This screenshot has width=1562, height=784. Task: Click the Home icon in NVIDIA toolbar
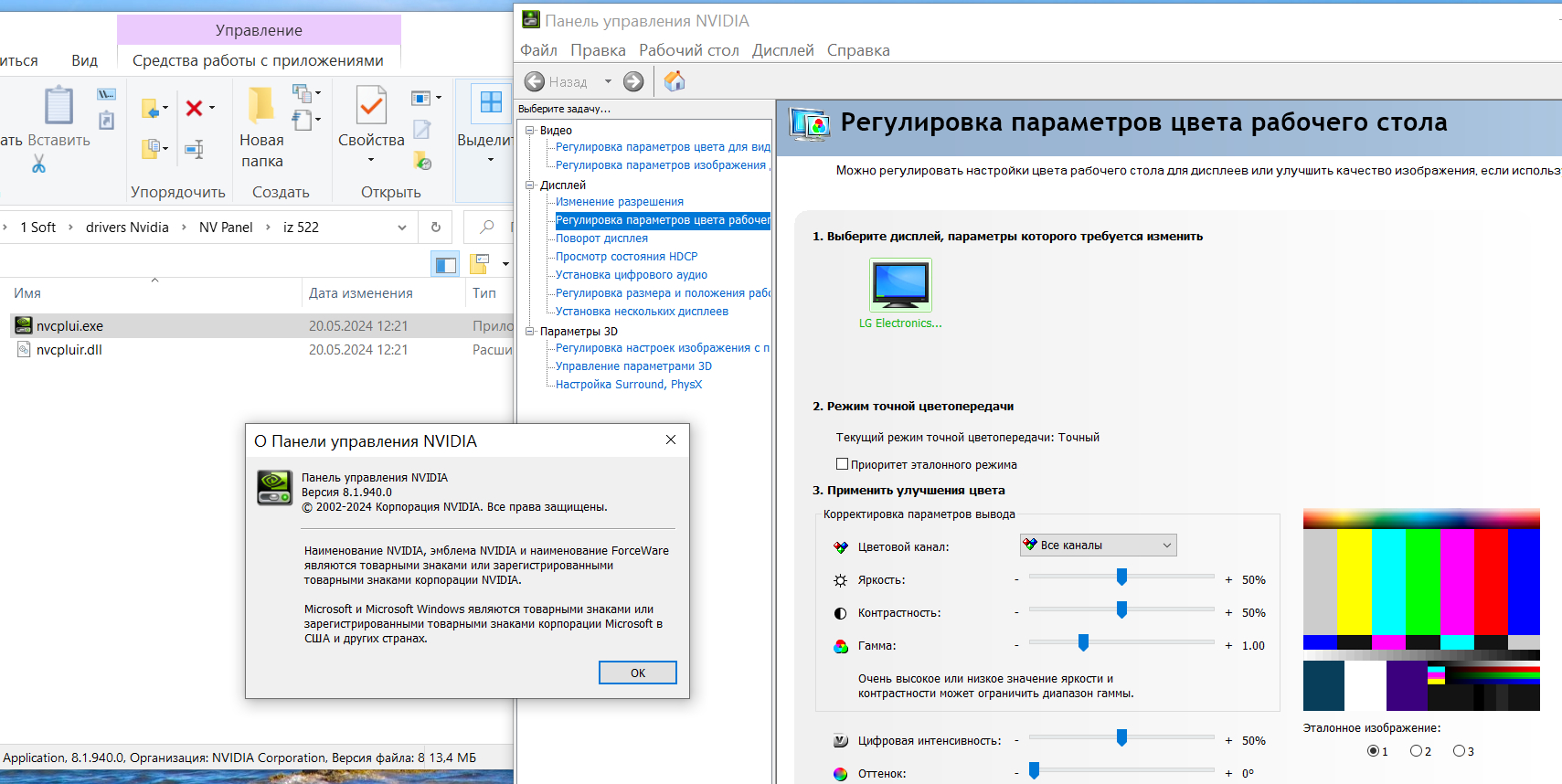pyautogui.click(x=675, y=81)
